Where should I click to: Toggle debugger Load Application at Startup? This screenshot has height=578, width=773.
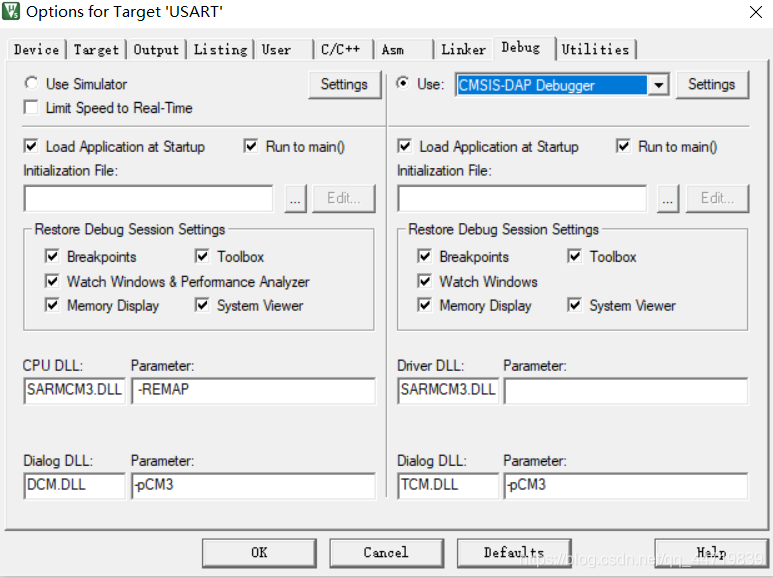[404, 146]
